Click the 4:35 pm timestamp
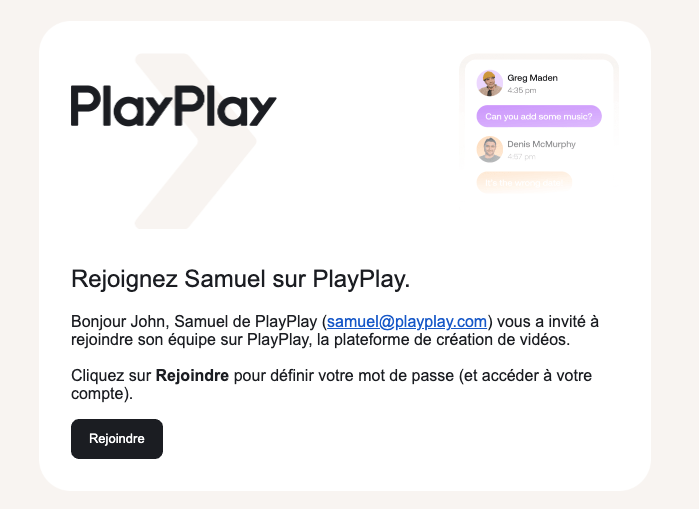 pyautogui.click(x=522, y=90)
